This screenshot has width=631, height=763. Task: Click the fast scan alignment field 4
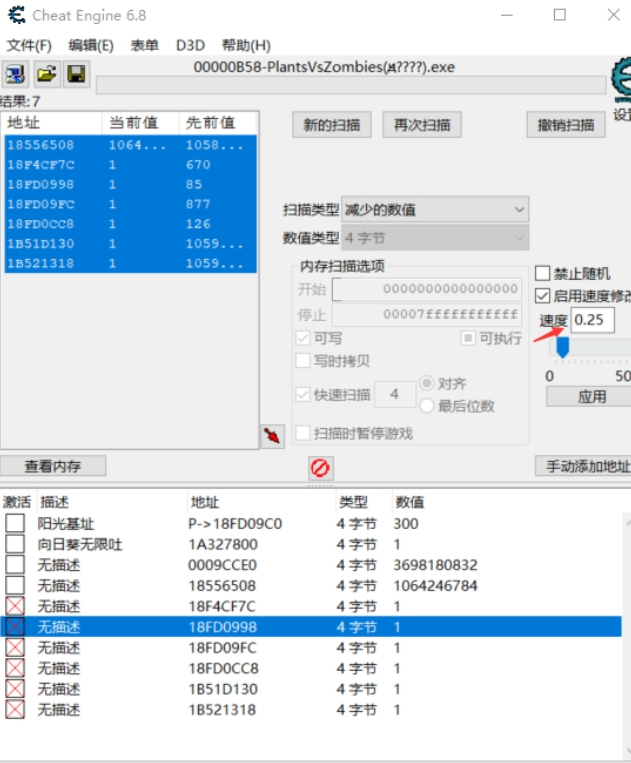click(395, 394)
